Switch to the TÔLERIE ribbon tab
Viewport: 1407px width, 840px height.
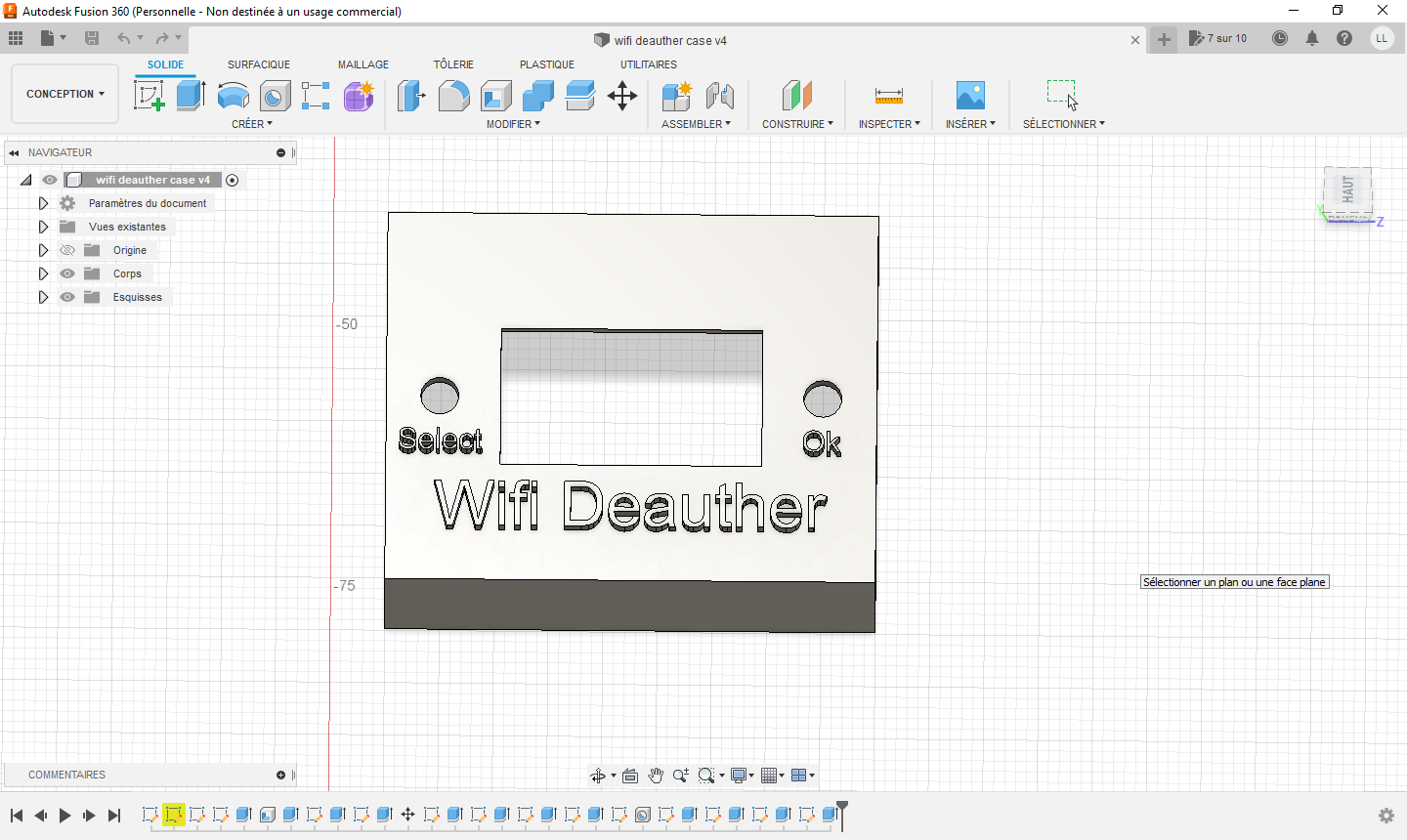click(x=453, y=64)
